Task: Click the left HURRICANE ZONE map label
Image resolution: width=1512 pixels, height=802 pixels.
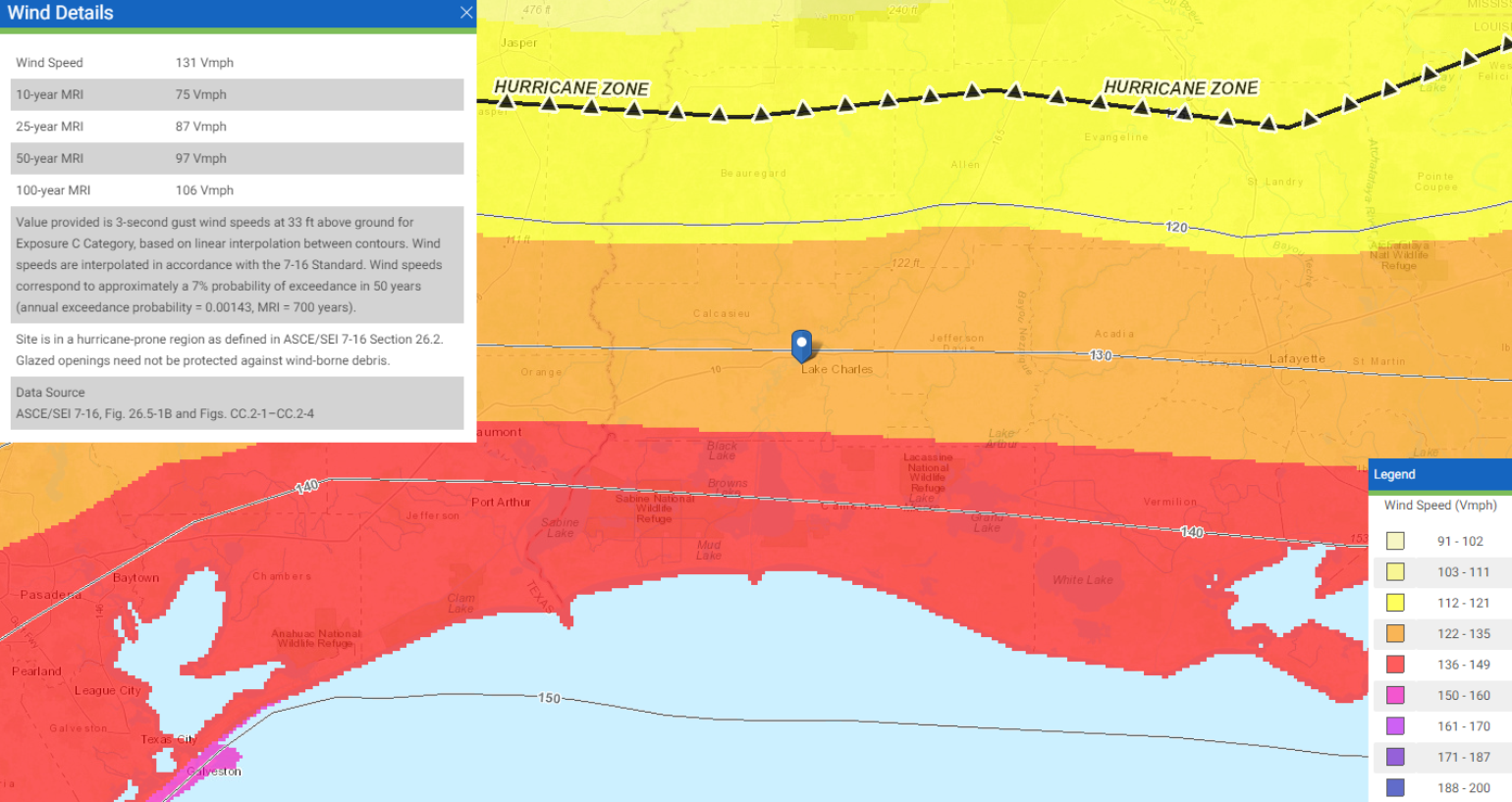Action: click(x=570, y=88)
